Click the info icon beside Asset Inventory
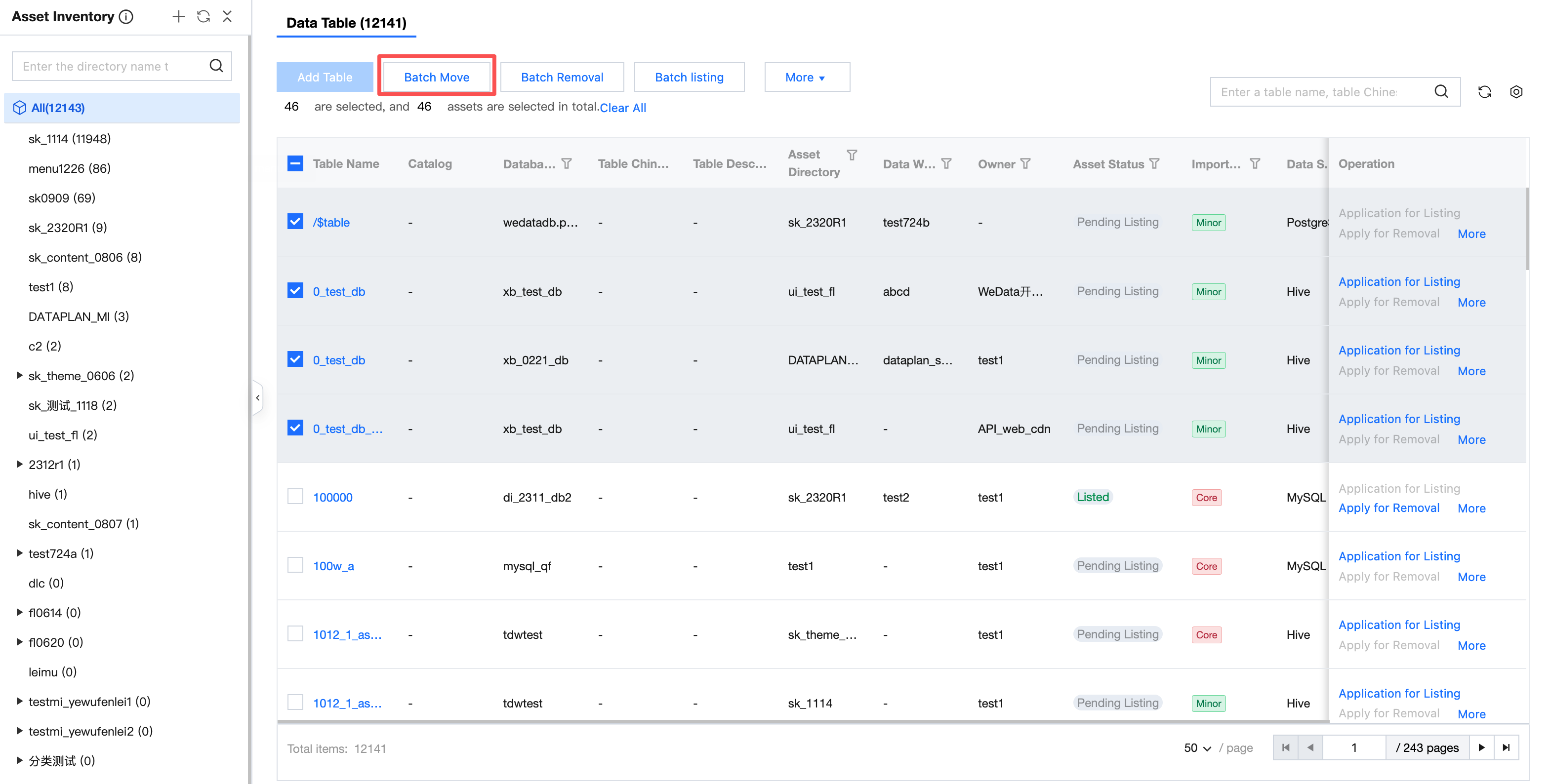Viewport: 1550px width, 784px height. pyautogui.click(x=126, y=17)
